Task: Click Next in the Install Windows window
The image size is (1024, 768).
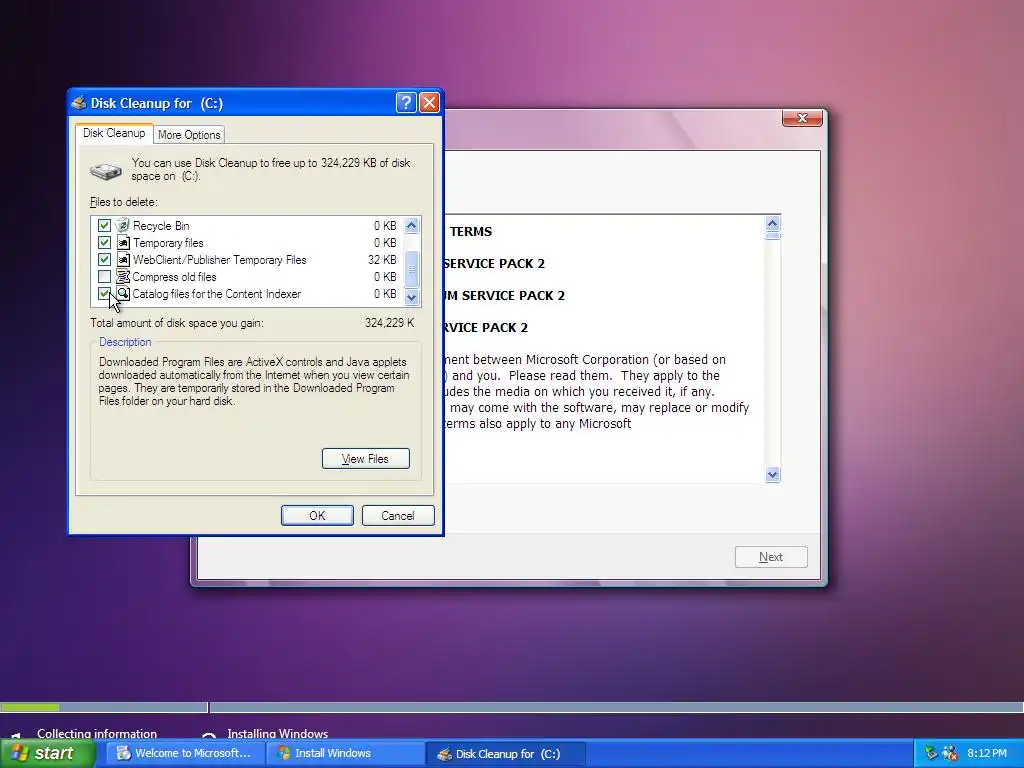Action: (771, 557)
